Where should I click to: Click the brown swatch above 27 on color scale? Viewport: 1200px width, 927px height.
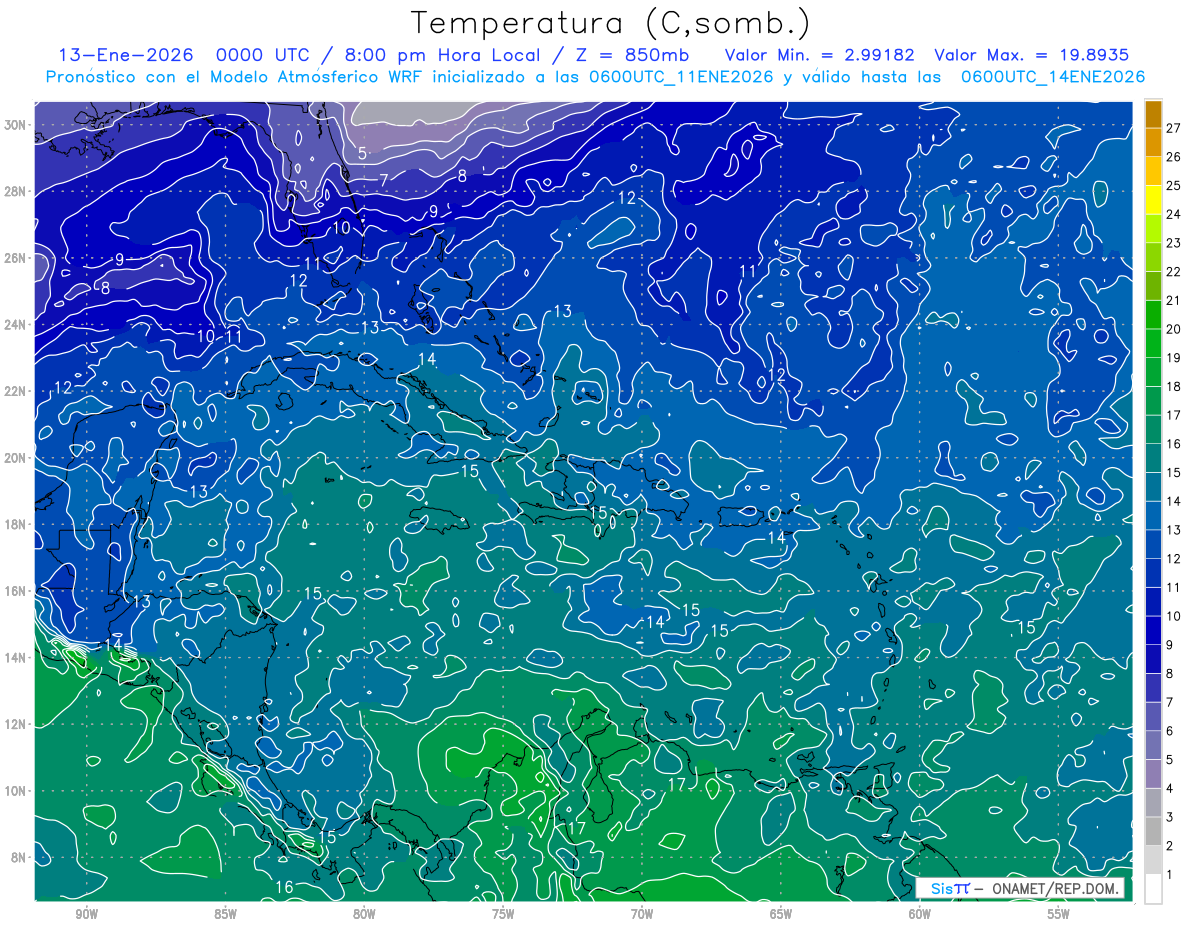coord(1153,114)
